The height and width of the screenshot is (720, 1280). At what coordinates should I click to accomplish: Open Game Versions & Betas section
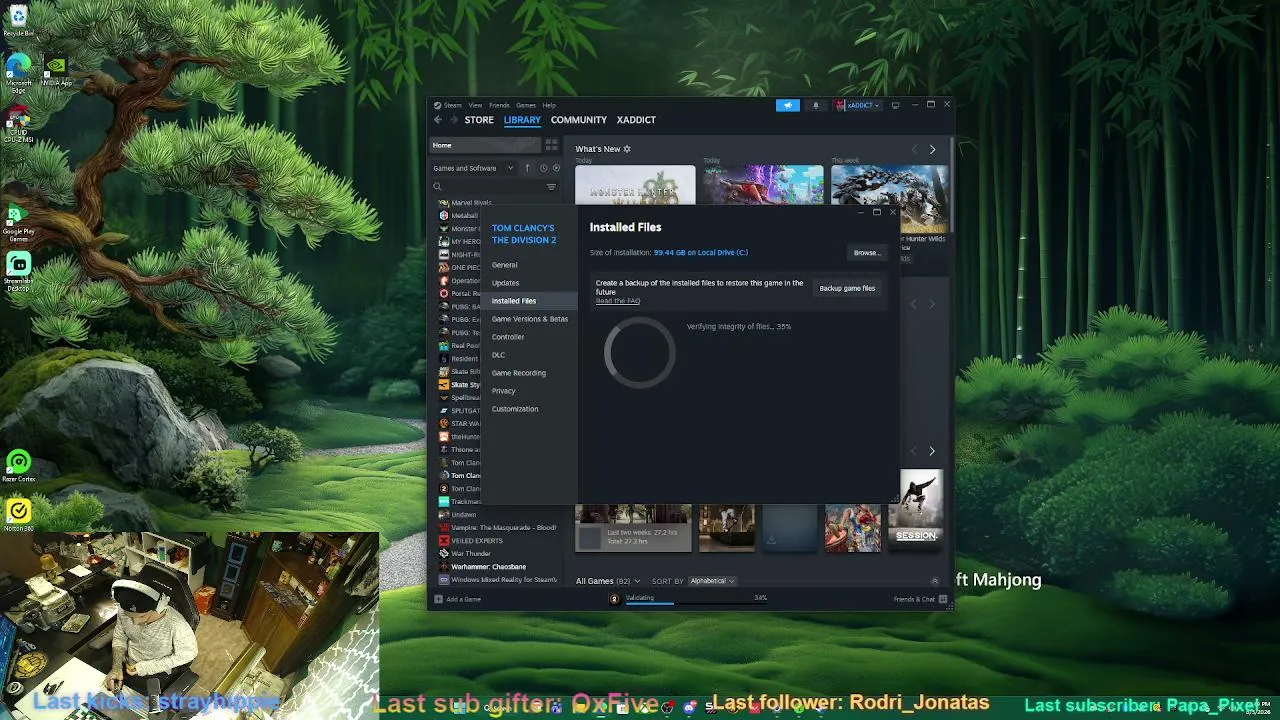tap(529, 319)
